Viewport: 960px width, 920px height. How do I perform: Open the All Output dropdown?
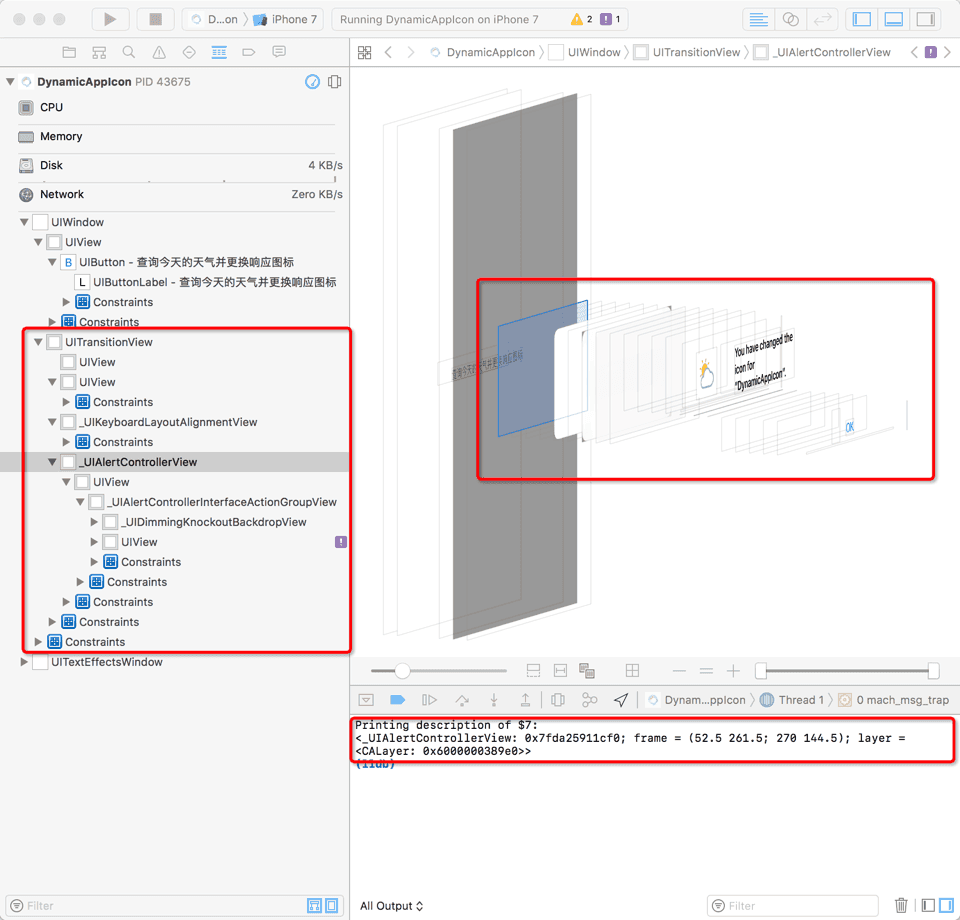click(x=391, y=906)
